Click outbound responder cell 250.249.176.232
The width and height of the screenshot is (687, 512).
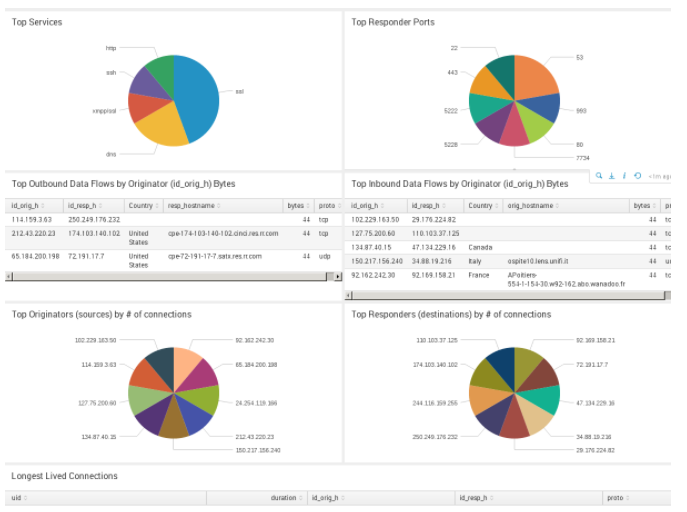(94, 219)
